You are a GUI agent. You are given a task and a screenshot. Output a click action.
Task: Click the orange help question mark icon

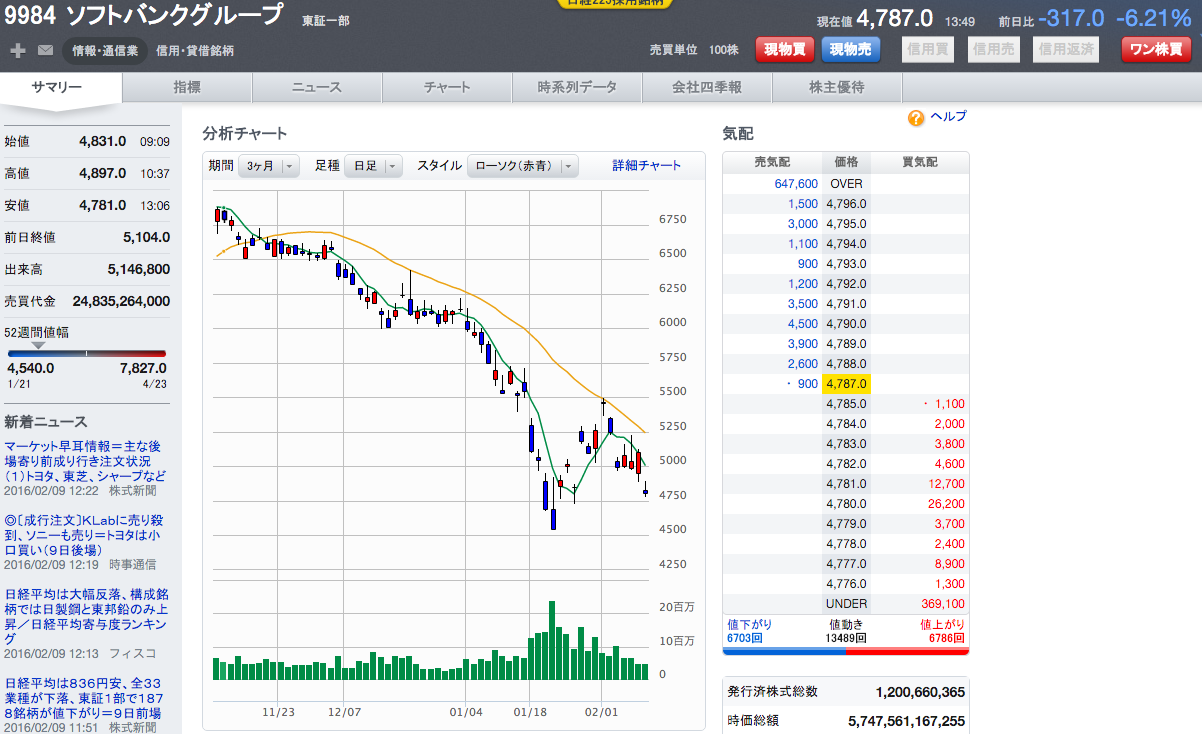(916, 118)
